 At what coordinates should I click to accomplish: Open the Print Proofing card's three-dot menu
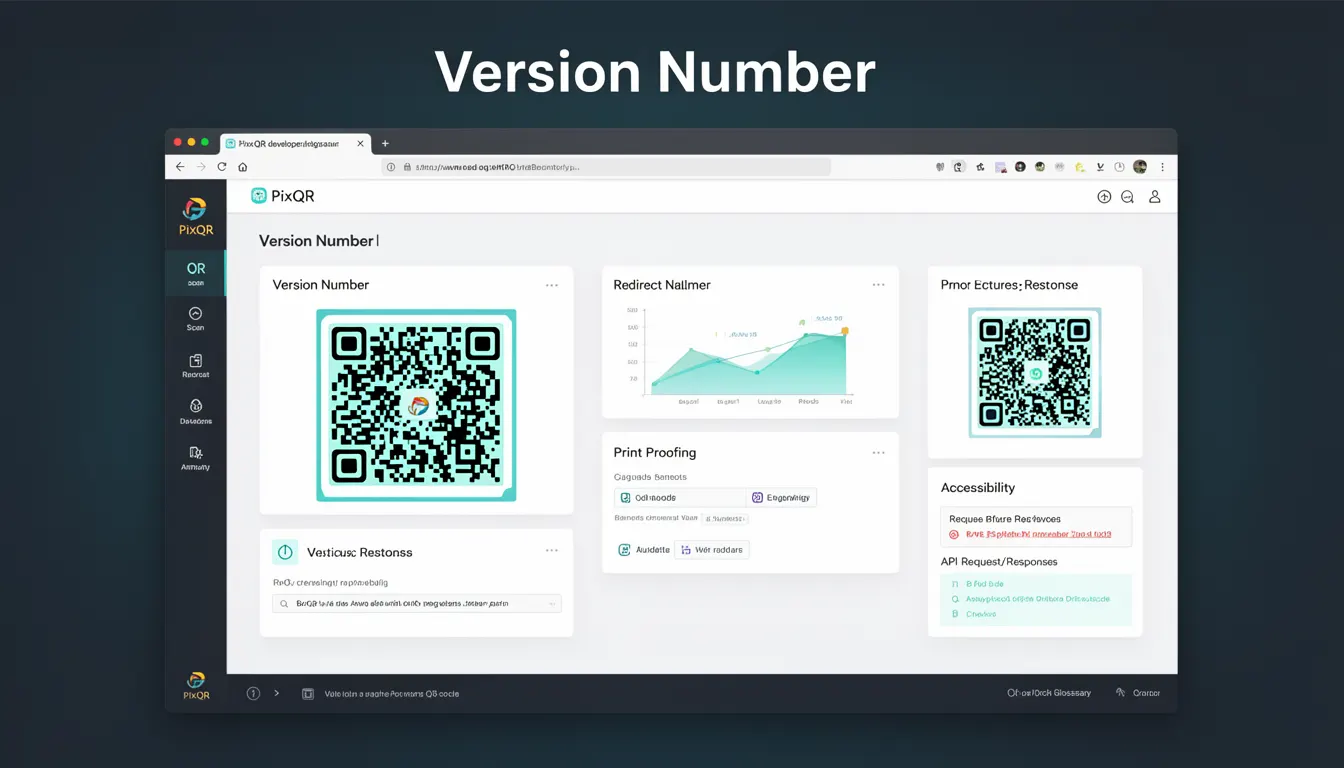pos(878,453)
